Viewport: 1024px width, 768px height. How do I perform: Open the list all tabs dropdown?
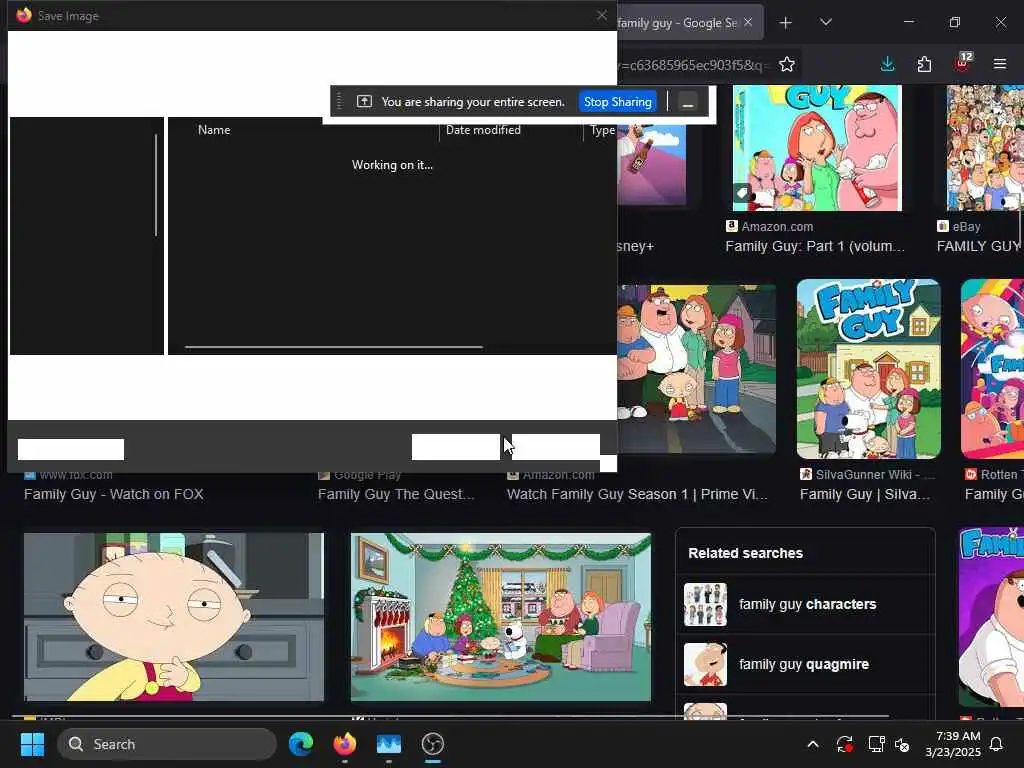825,22
